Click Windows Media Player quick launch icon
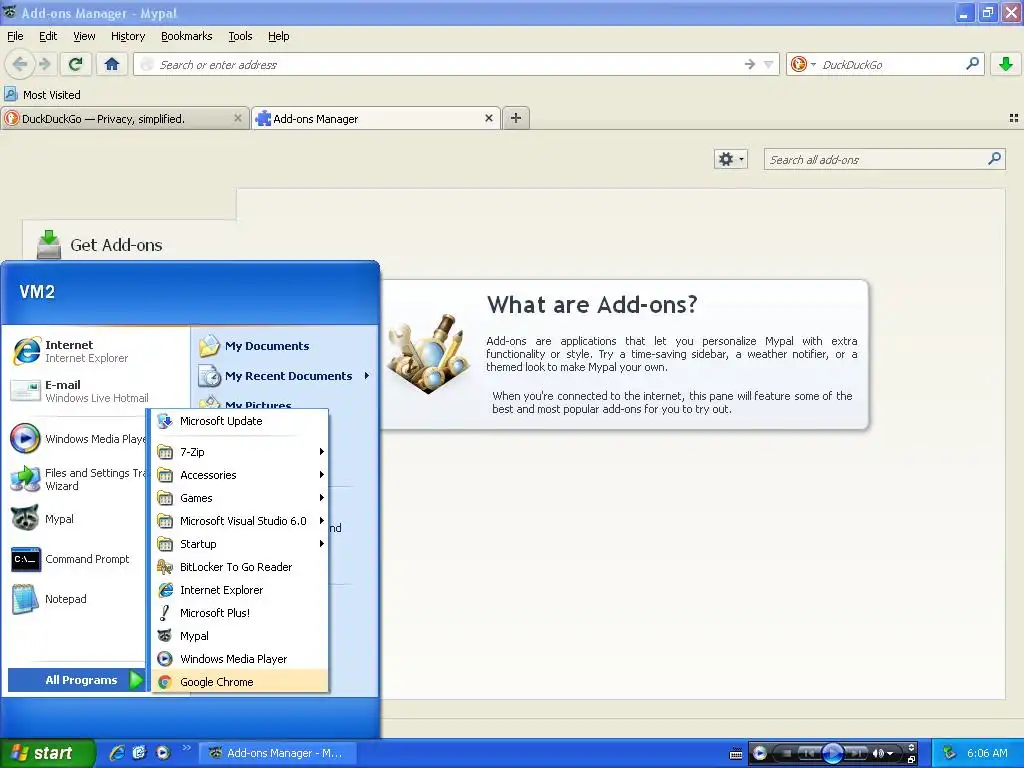Screen dimensions: 1024x768 163,753
